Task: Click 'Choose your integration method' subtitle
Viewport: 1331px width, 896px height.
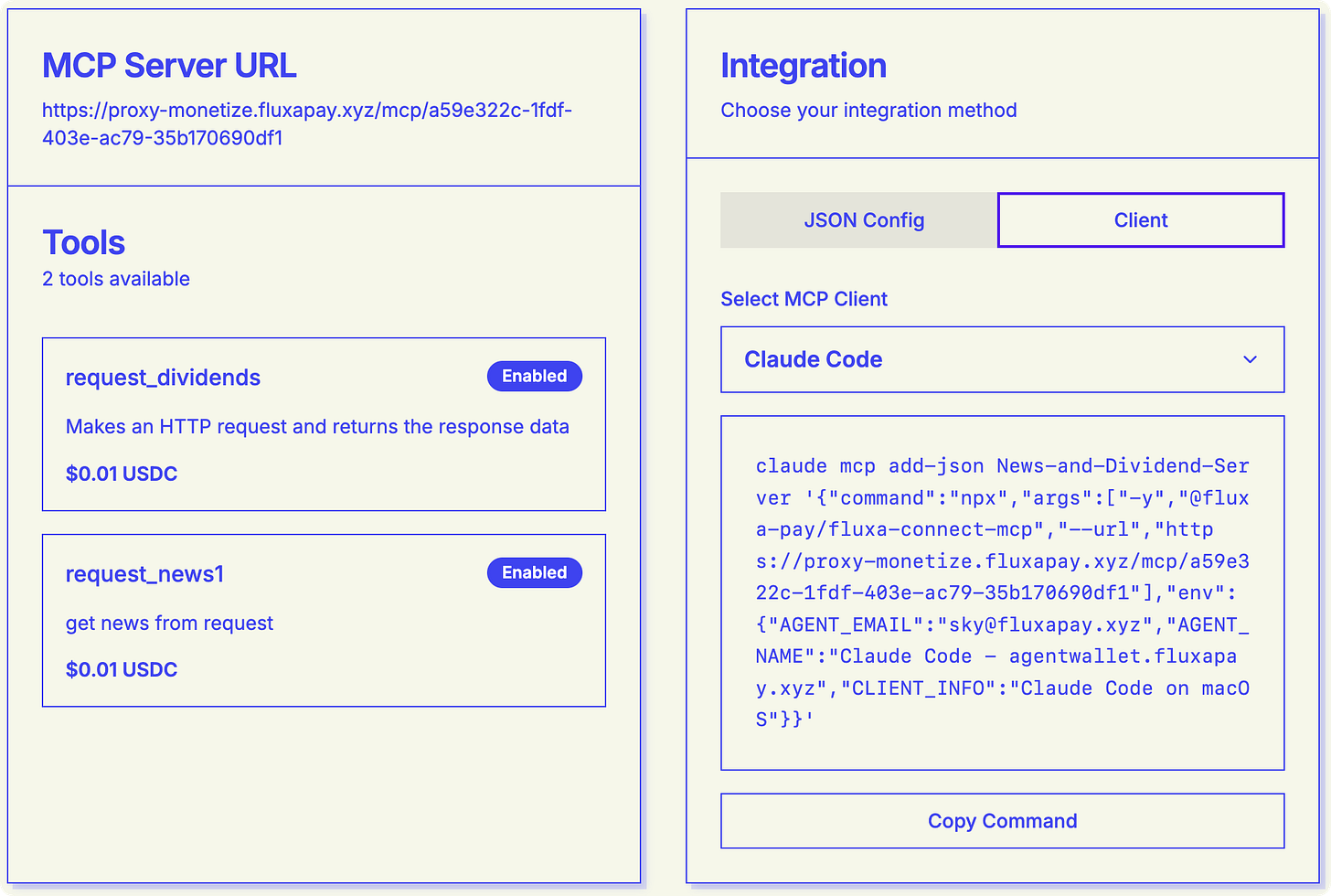Action: 868,111
